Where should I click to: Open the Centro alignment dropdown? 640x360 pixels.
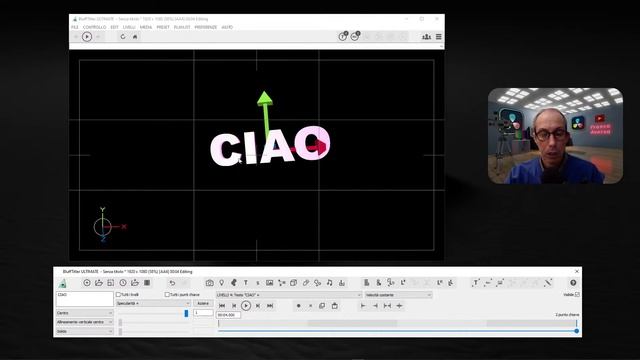[84, 313]
